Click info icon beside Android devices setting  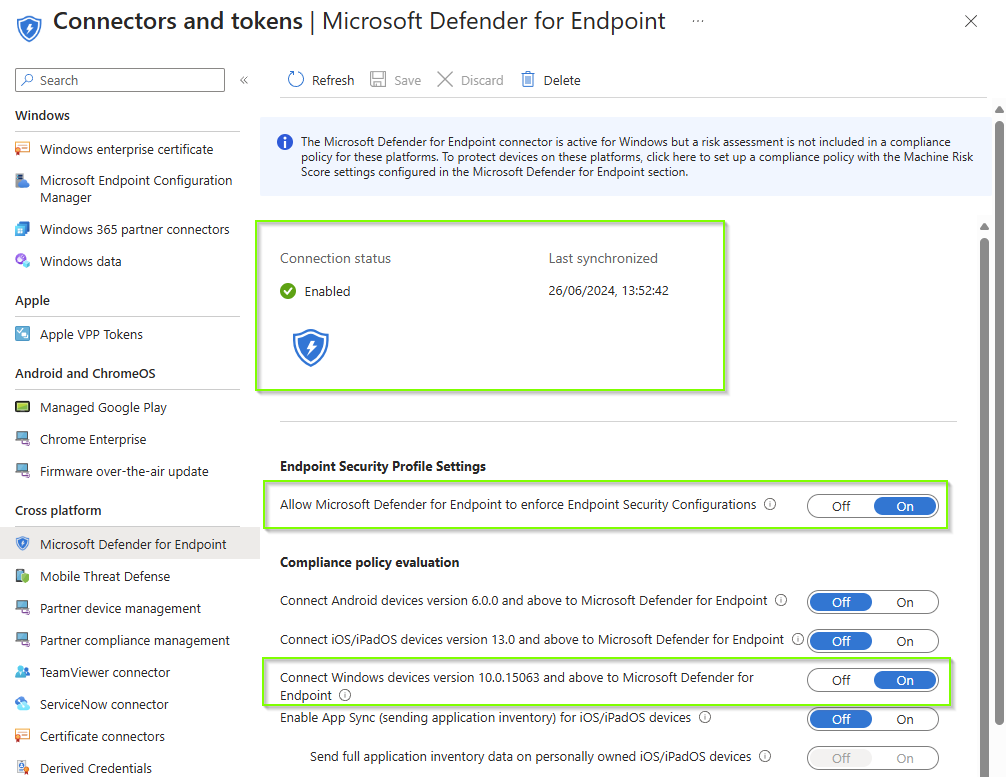click(x=781, y=601)
